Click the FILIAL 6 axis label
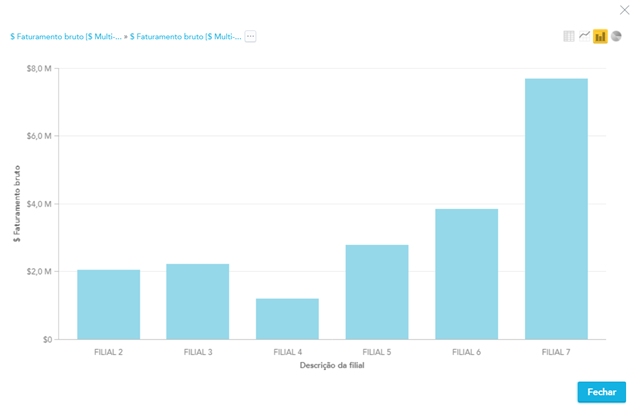This screenshot has height=413, width=636. (466, 352)
